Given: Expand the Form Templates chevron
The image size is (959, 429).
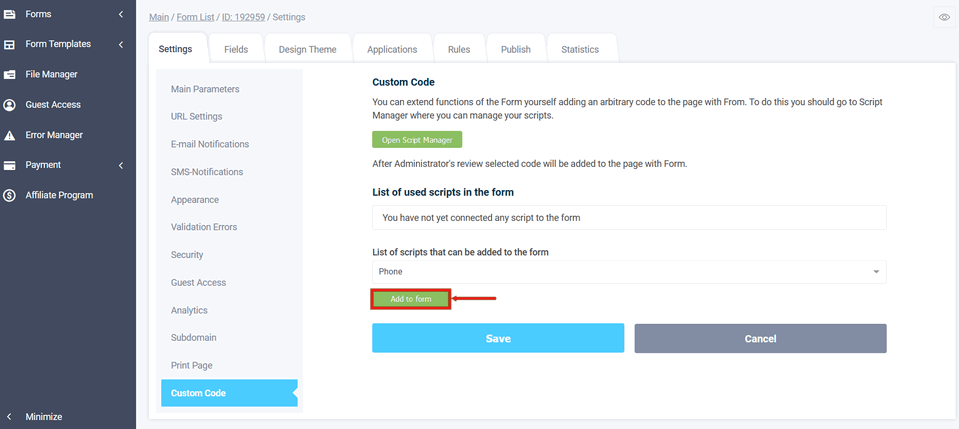Looking at the screenshot, I should click(121, 44).
